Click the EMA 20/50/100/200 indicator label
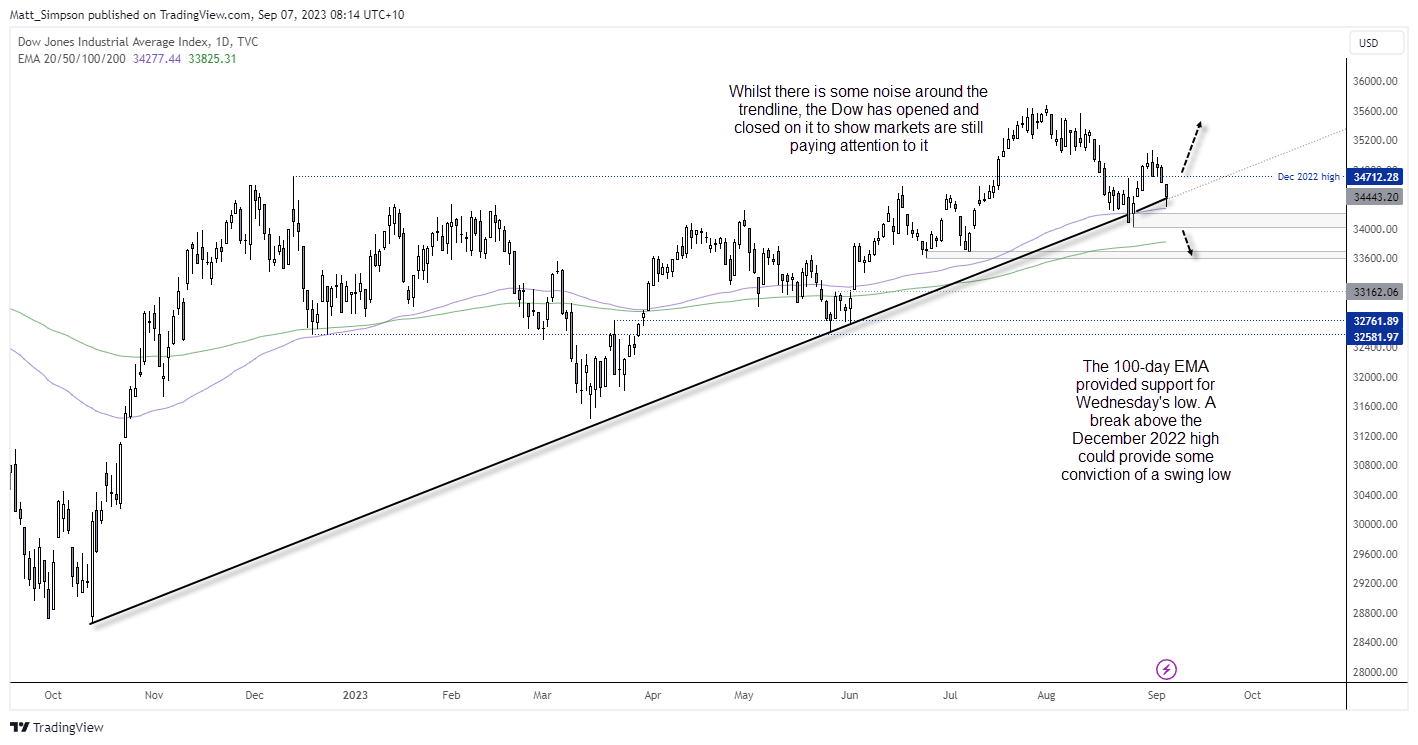 72,59
